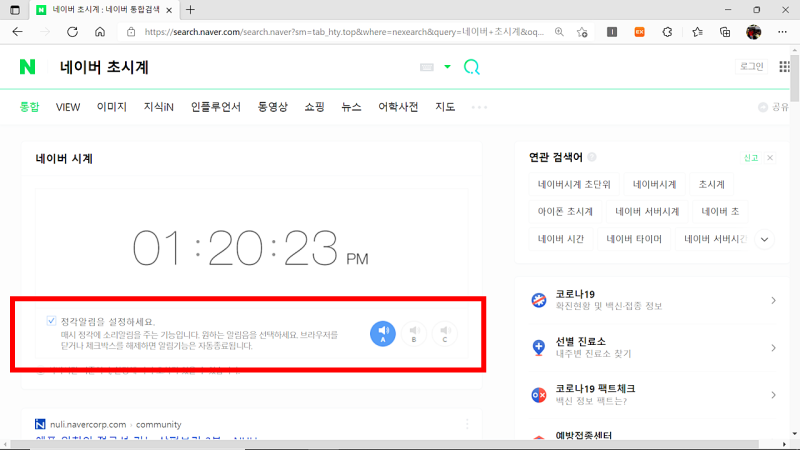Viewport: 800px width, 450px height.
Task: Expand the related searches chevron
Action: [x=764, y=239]
